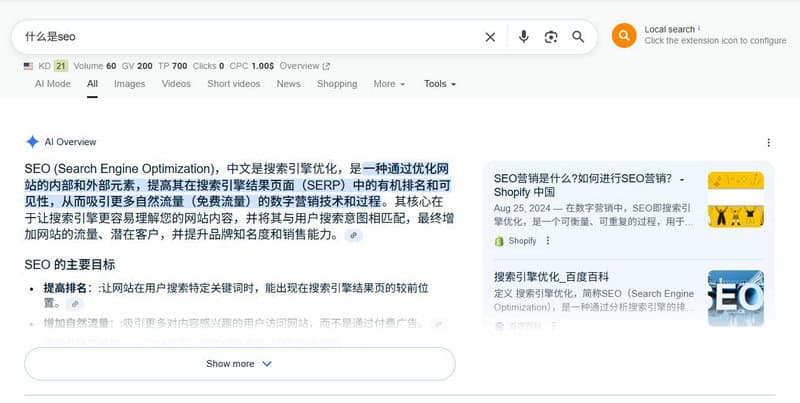
Task: Click the Clicks 0 metric
Action: pyautogui.click(x=208, y=66)
